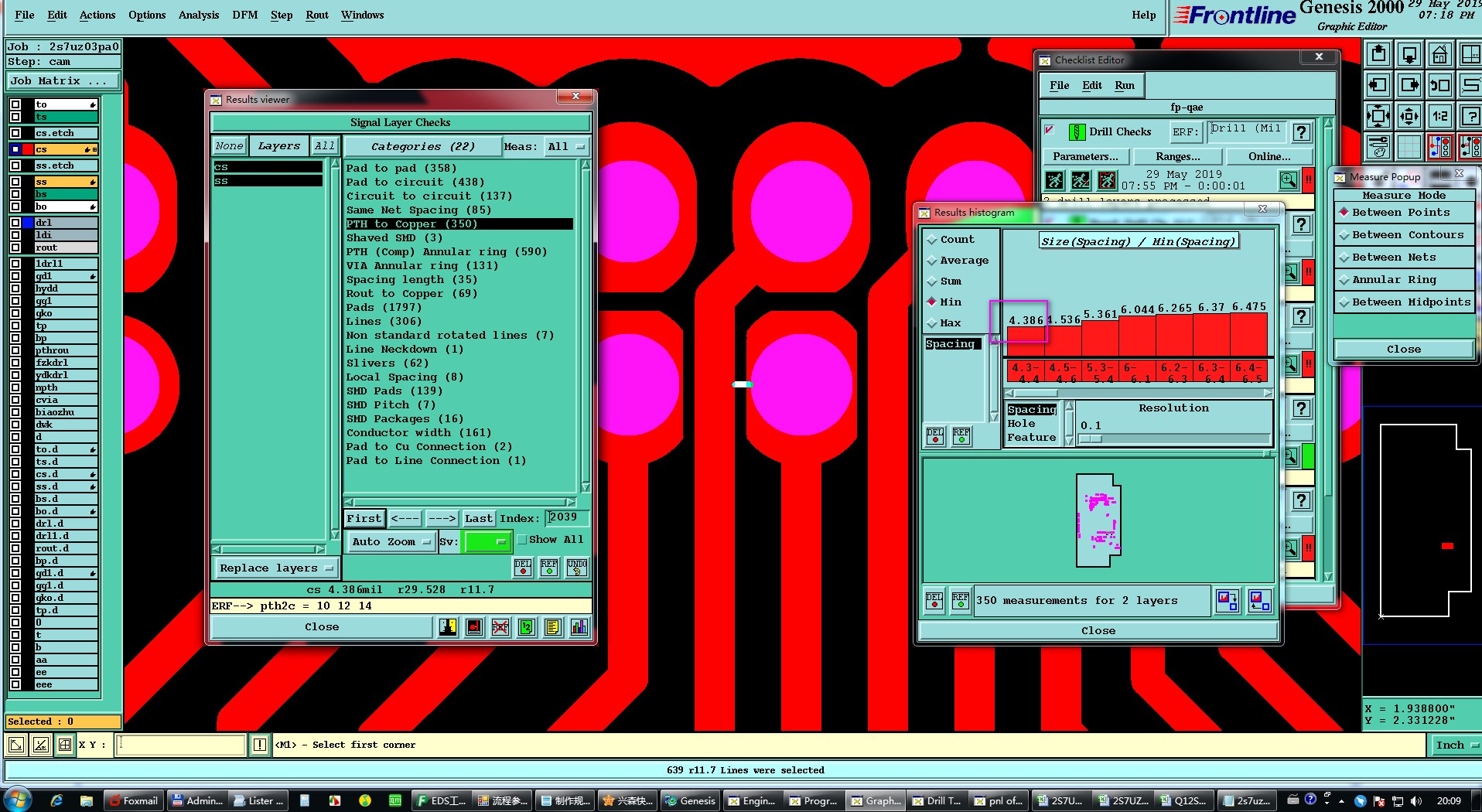Click the Last button in Results viewer

478,518
